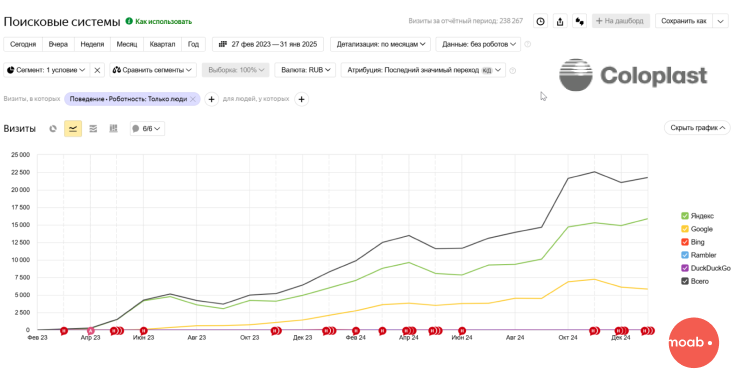Toggle Google series checkbox in legend
Screen dimensions: 732x385
pyautogui.click(x=685, y=229)
